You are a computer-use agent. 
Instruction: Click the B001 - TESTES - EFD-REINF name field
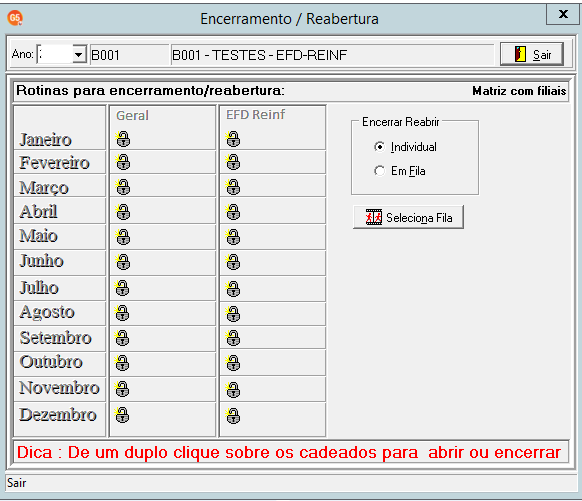point(332,55)
